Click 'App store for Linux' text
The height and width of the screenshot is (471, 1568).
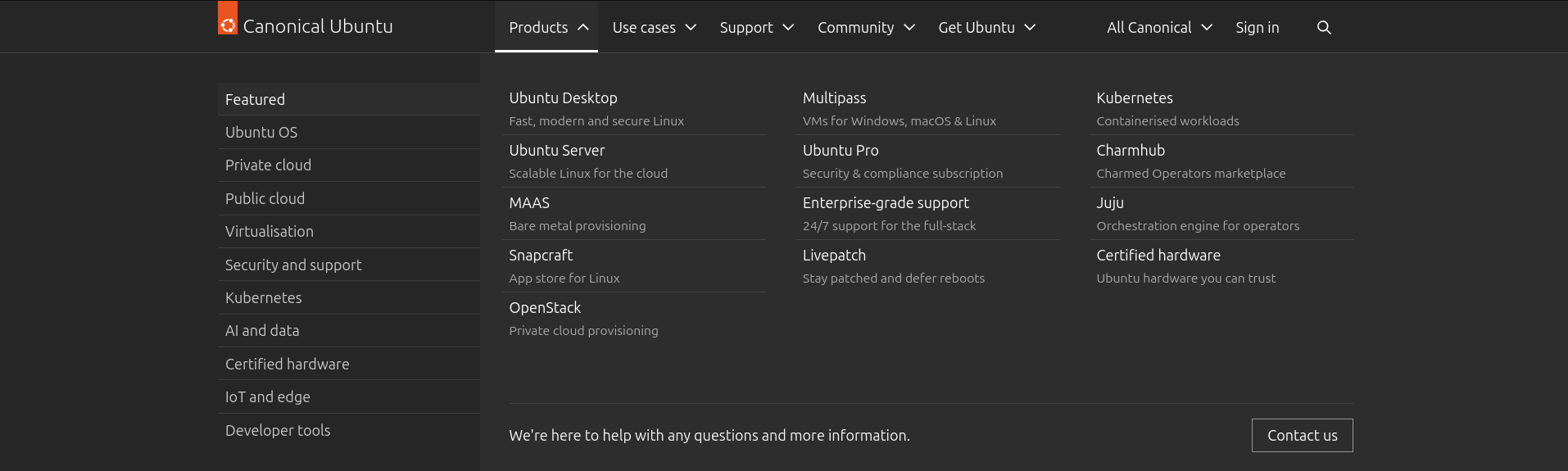[x=564, y=278]
